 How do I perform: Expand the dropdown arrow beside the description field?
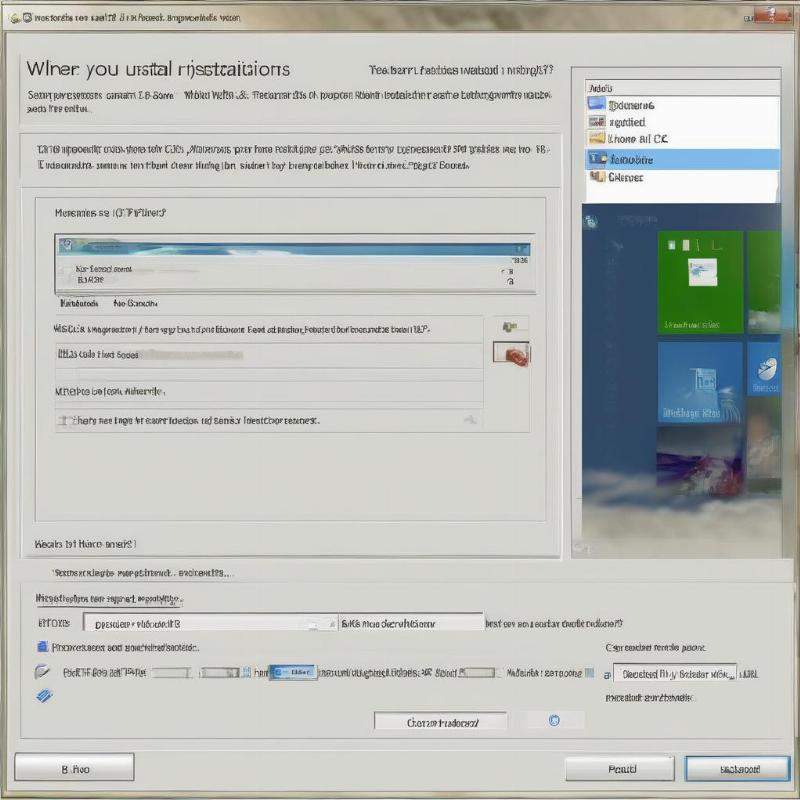(333, 623)
